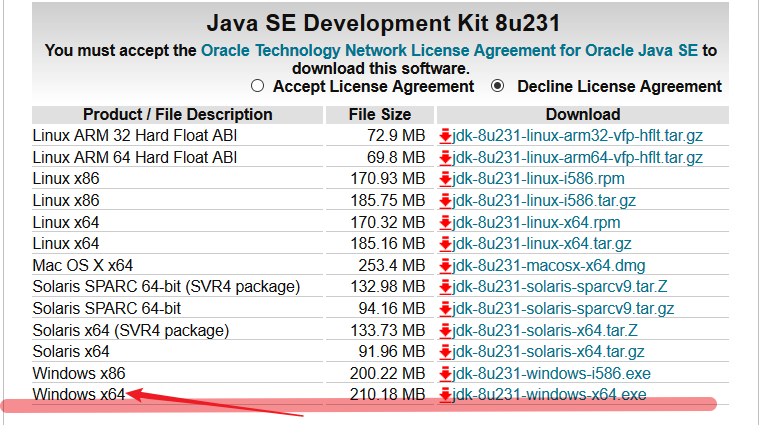Download jdk-8u231-linux-i586.tar.gz

(x=544, y=201)
